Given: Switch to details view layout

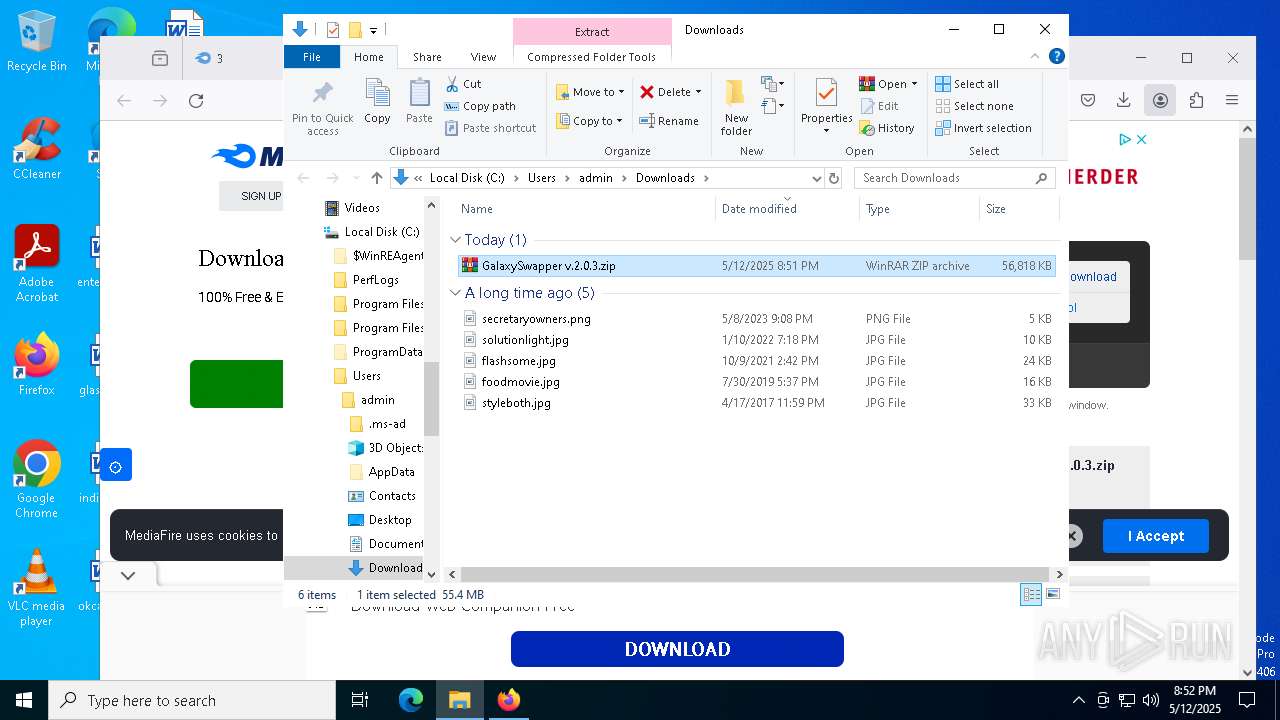Looking at the screenshot, I should pyautogui.click(x=1031, y=595).
